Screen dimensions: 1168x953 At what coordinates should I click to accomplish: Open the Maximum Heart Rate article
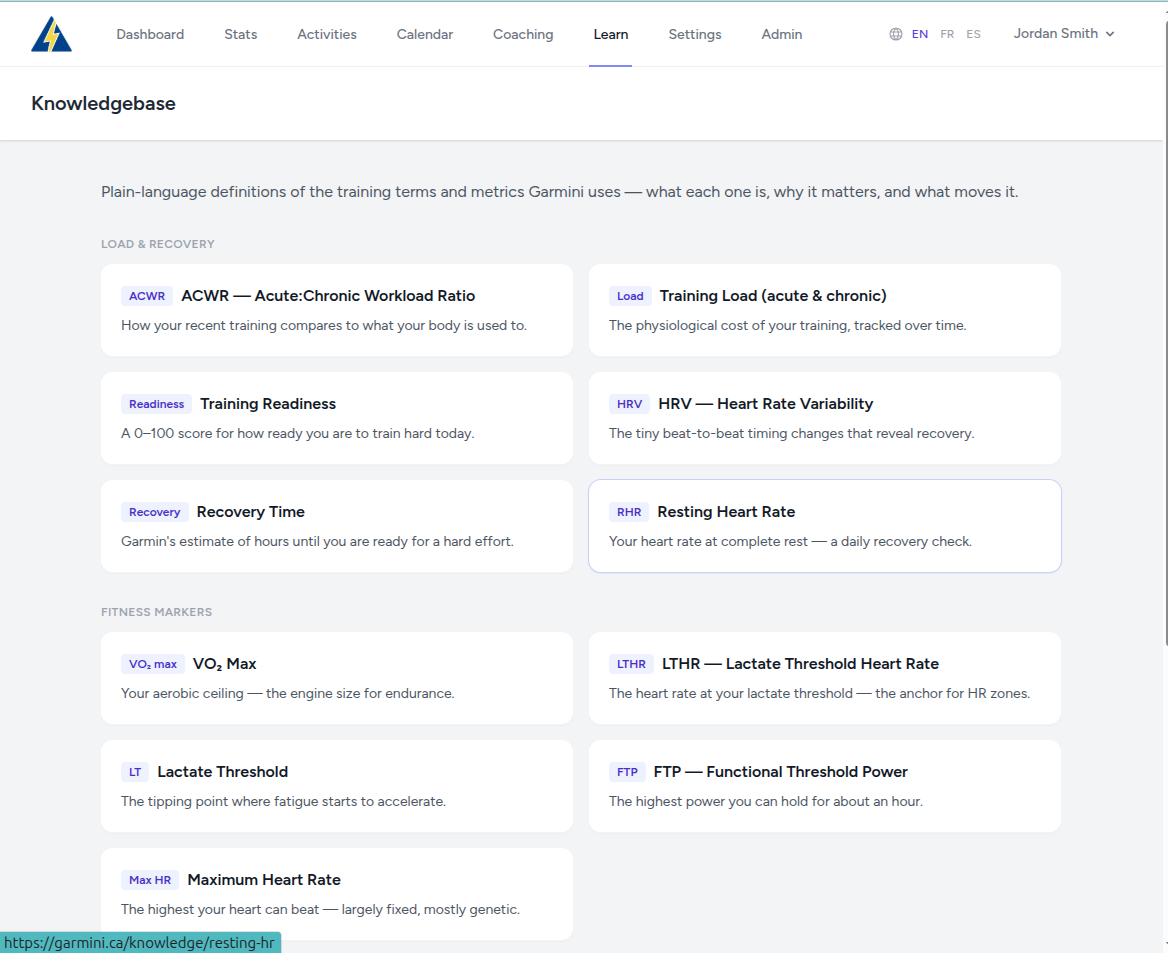pyautogui.click(x=337, y=894)
